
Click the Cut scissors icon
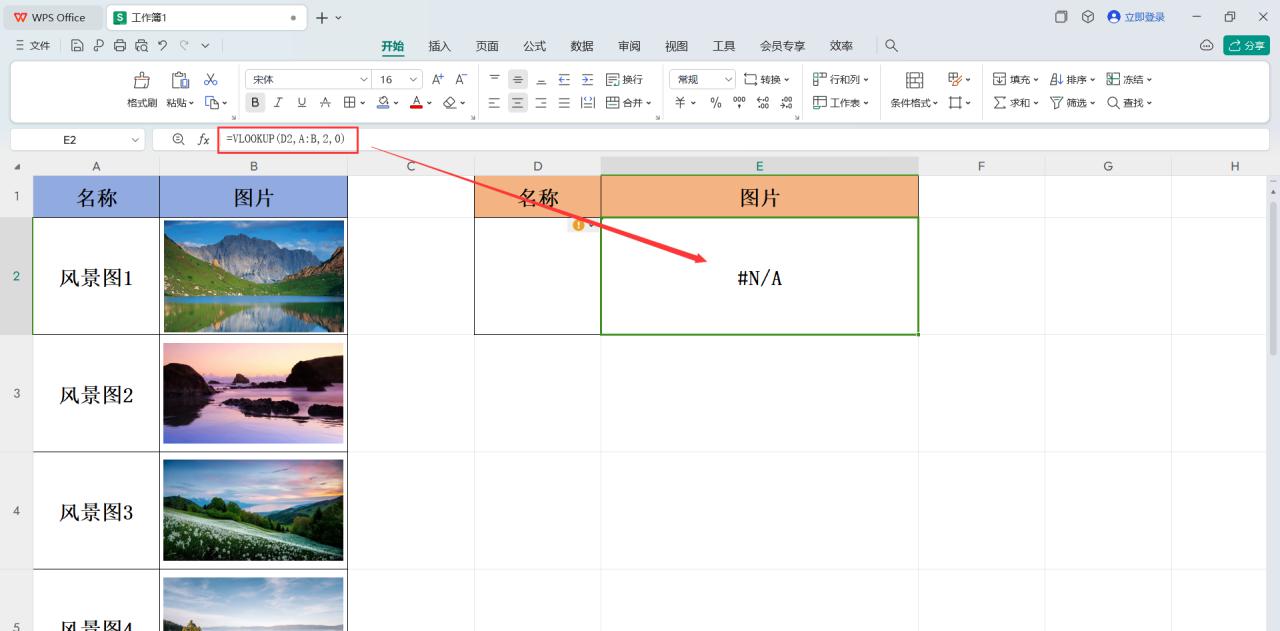pyautogui.click(x=211, y=80)
